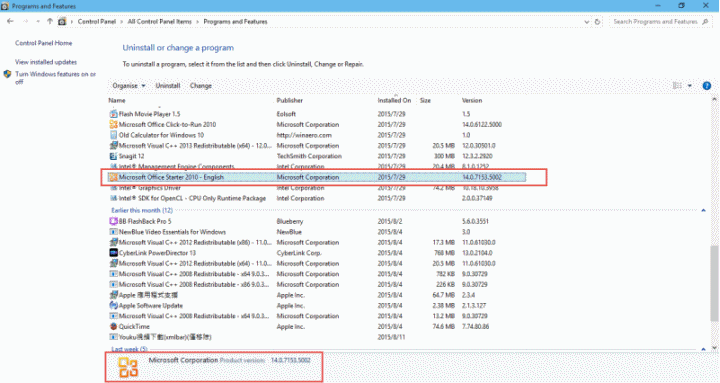The height and width of the screenshot is (383, 720).
Task: Open Control Panel Home link
Action: pyautogui.click(x=44, y=43)
